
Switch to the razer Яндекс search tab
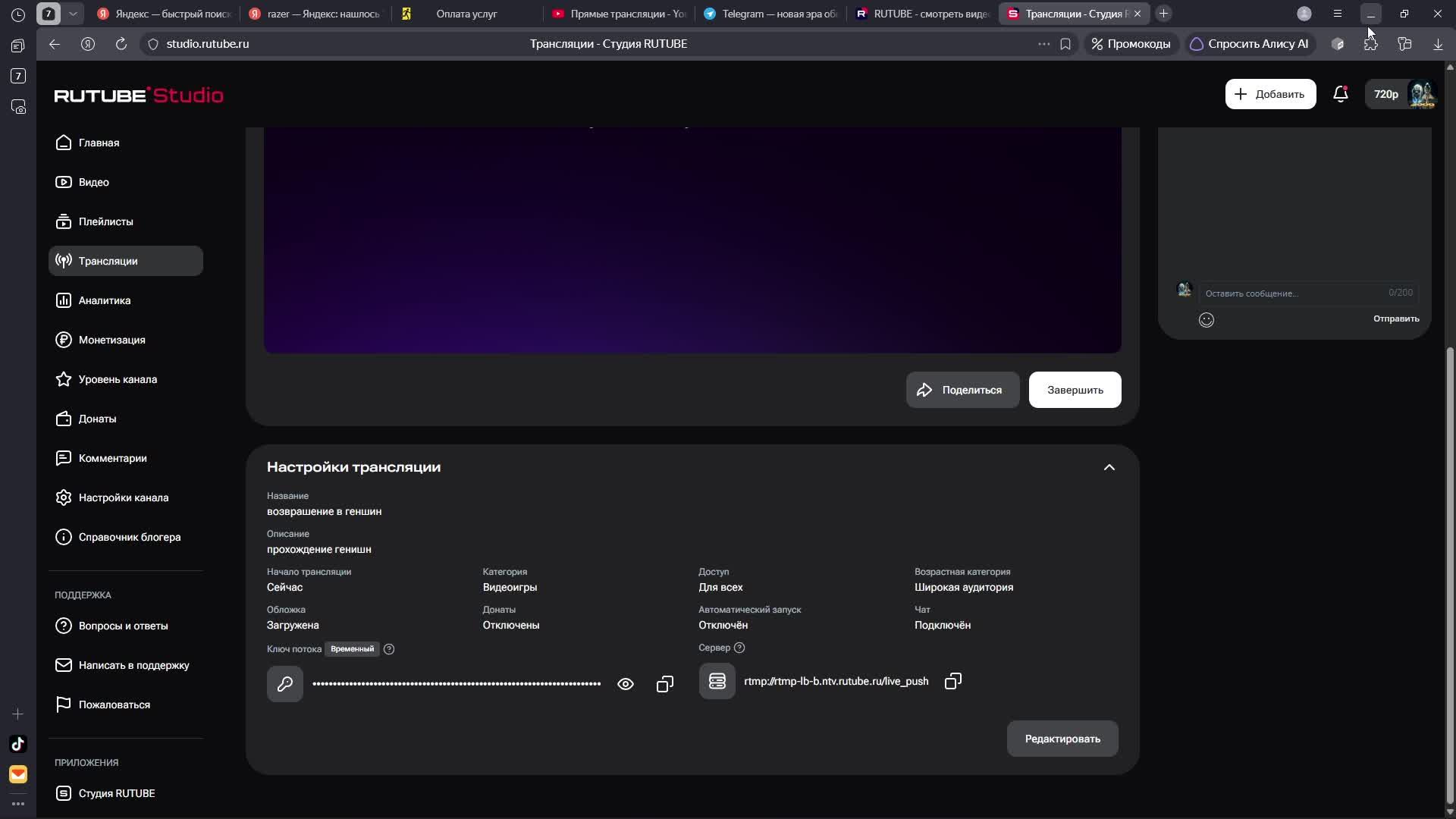point(315,14)
